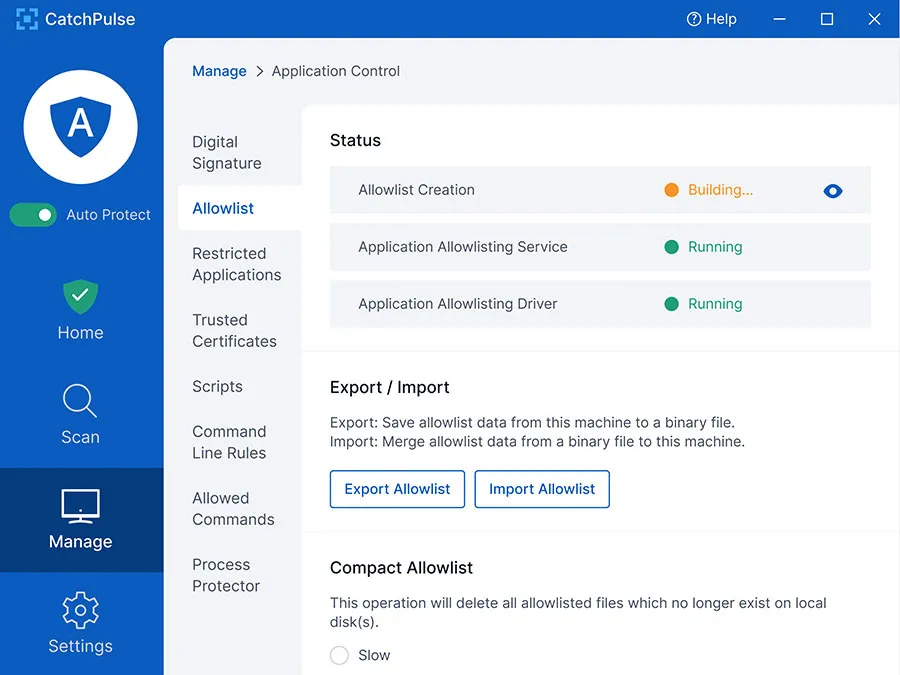This screenshot has width=900, height=675.
Task: Open the Digital Signature tab
Action: 227,152
